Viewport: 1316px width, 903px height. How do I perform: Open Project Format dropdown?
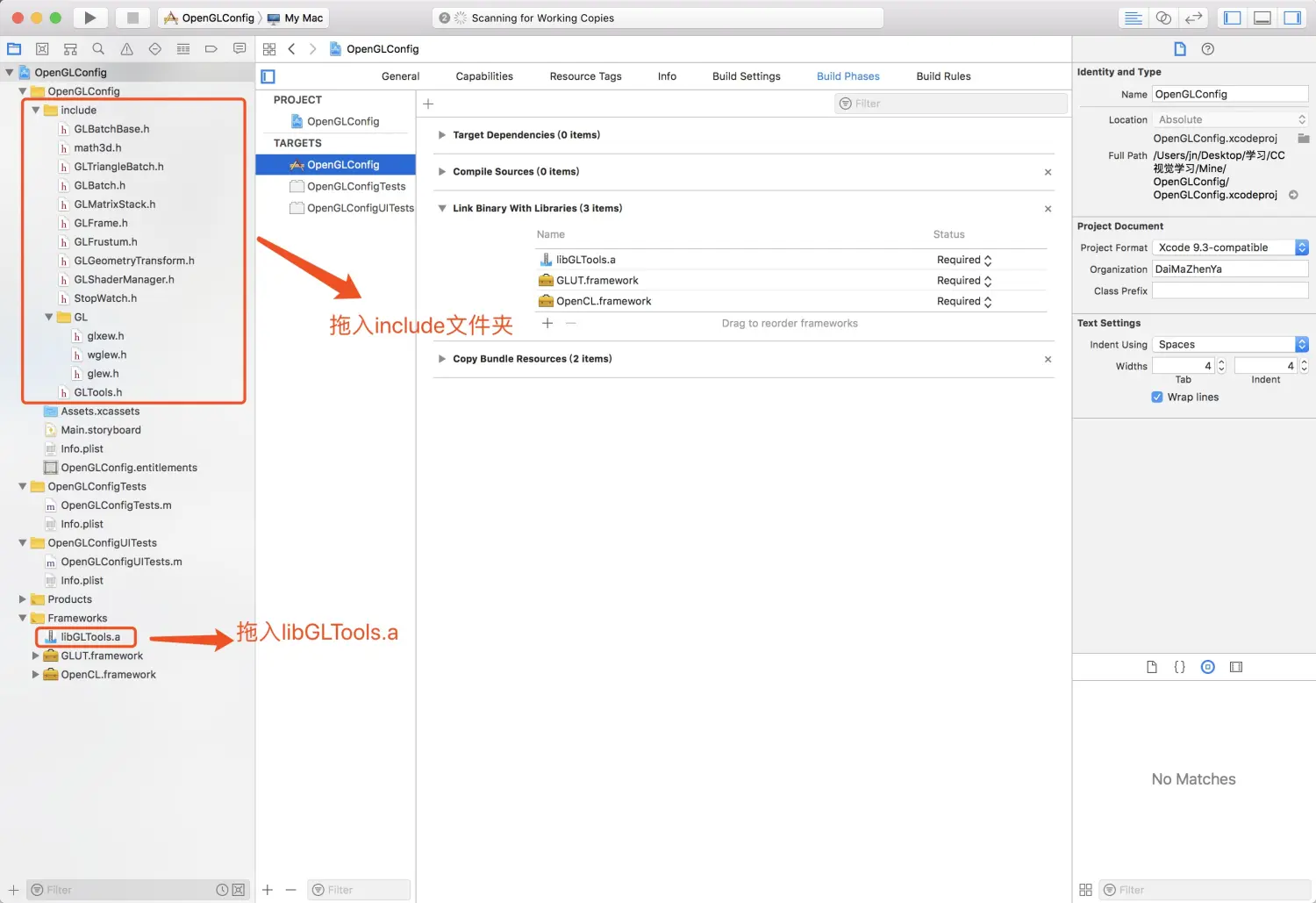point(1230,247)
